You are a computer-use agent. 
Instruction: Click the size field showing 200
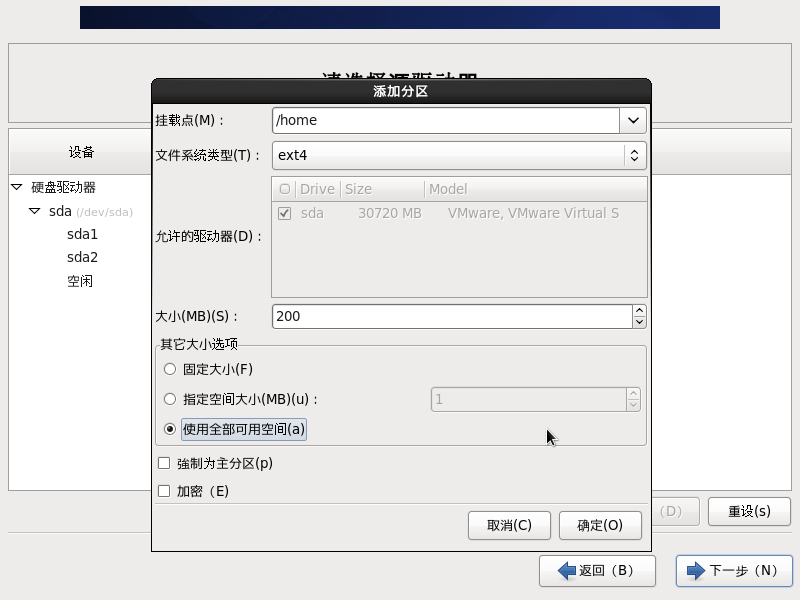coord(453,316)
